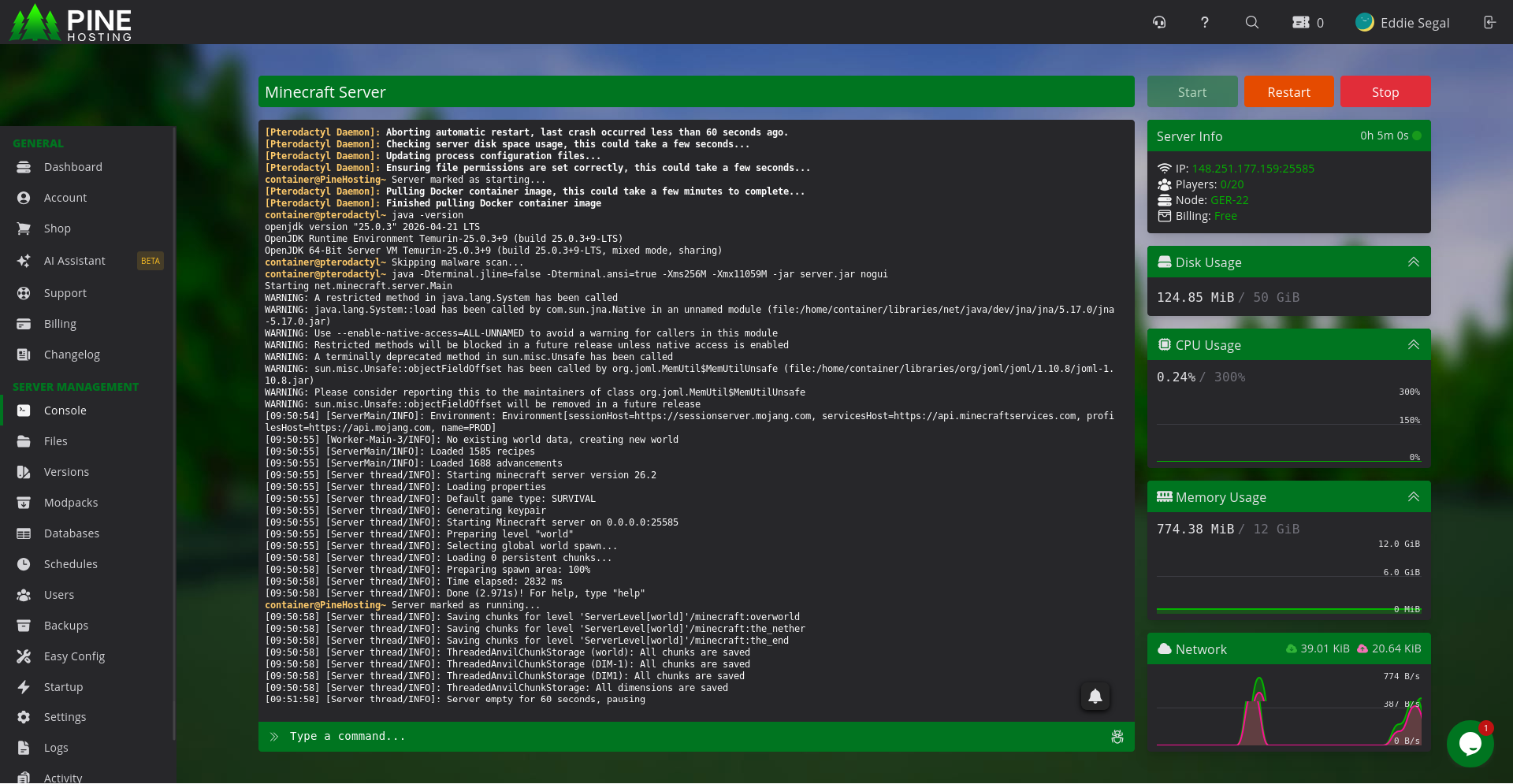Click the 0.24% CPU value
Viewport: 1513px width, 784px height.
1176,377
